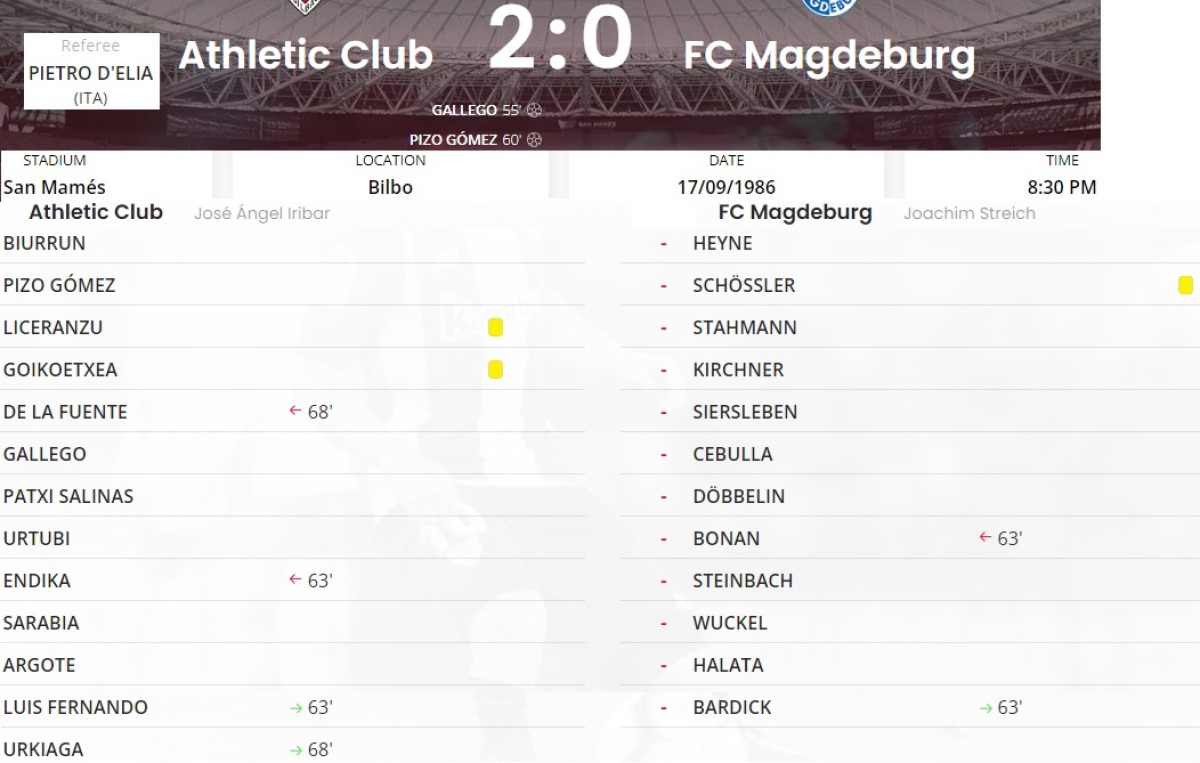Open the Athletic Club team name in the scoreboard
Viewport: 1200px width, 763px height.
305,55
